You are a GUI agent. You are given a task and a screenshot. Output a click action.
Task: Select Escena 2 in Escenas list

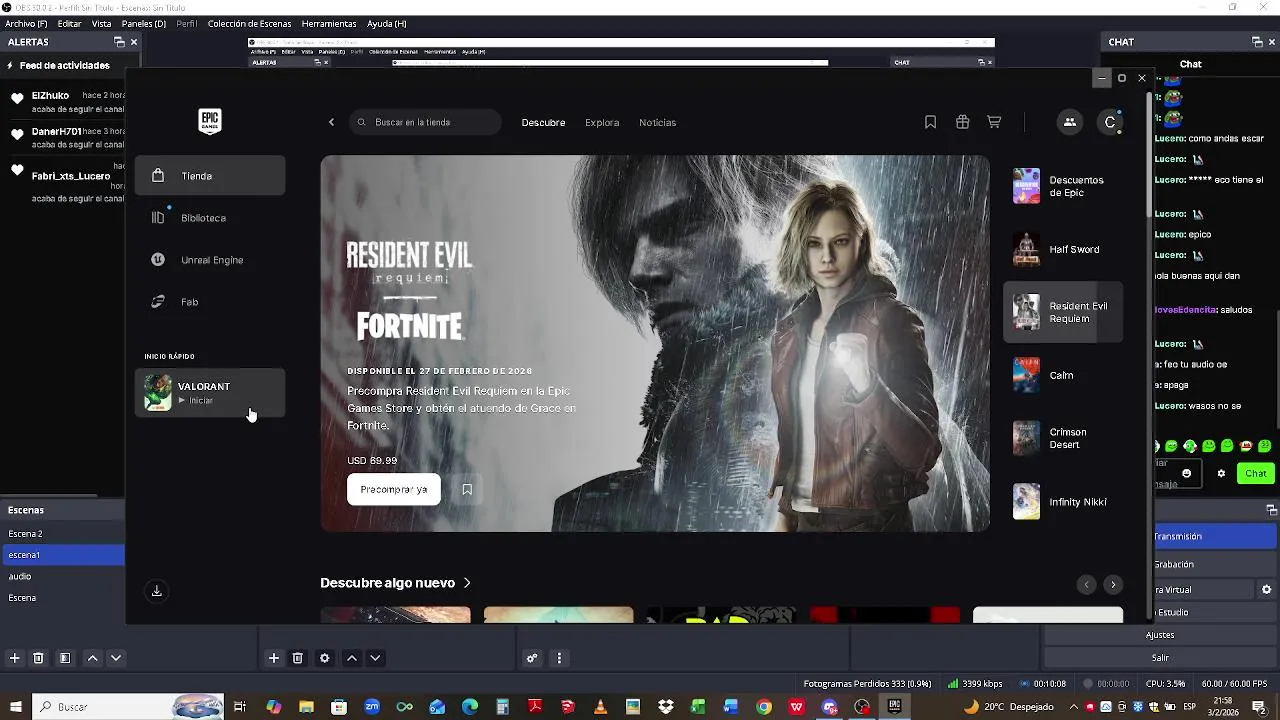click(x=62, y=534)
